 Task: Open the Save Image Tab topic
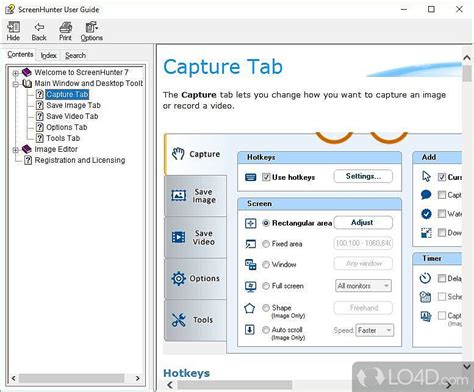pos(73,105)
